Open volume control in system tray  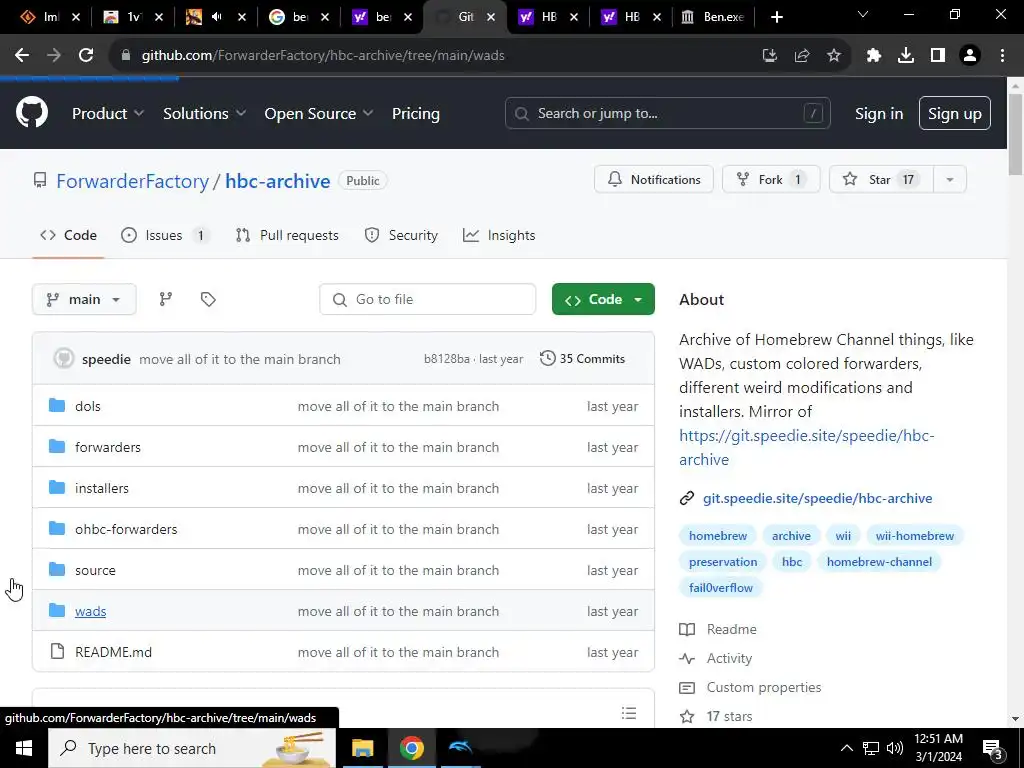(895, 748)
